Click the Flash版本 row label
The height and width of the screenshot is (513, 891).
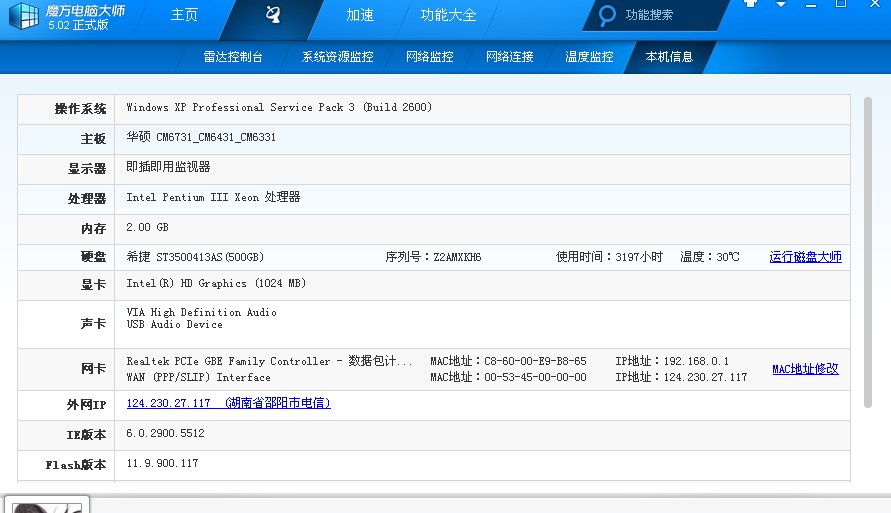pos(76,465)
